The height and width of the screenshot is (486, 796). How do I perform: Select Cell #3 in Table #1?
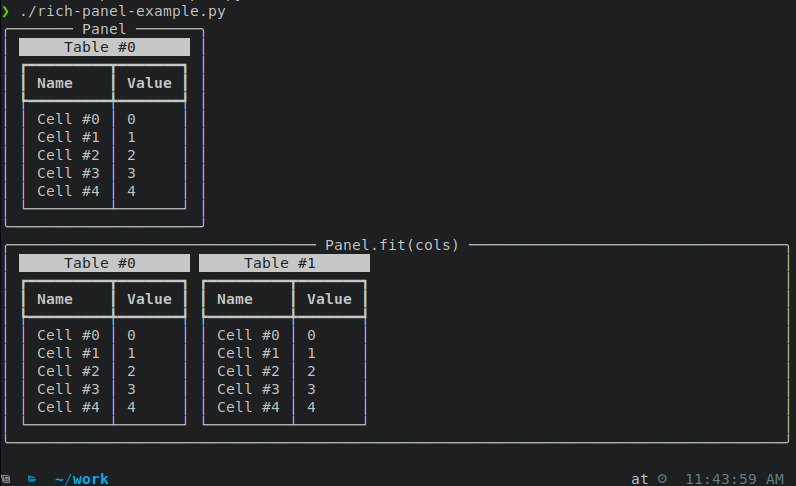249,389
